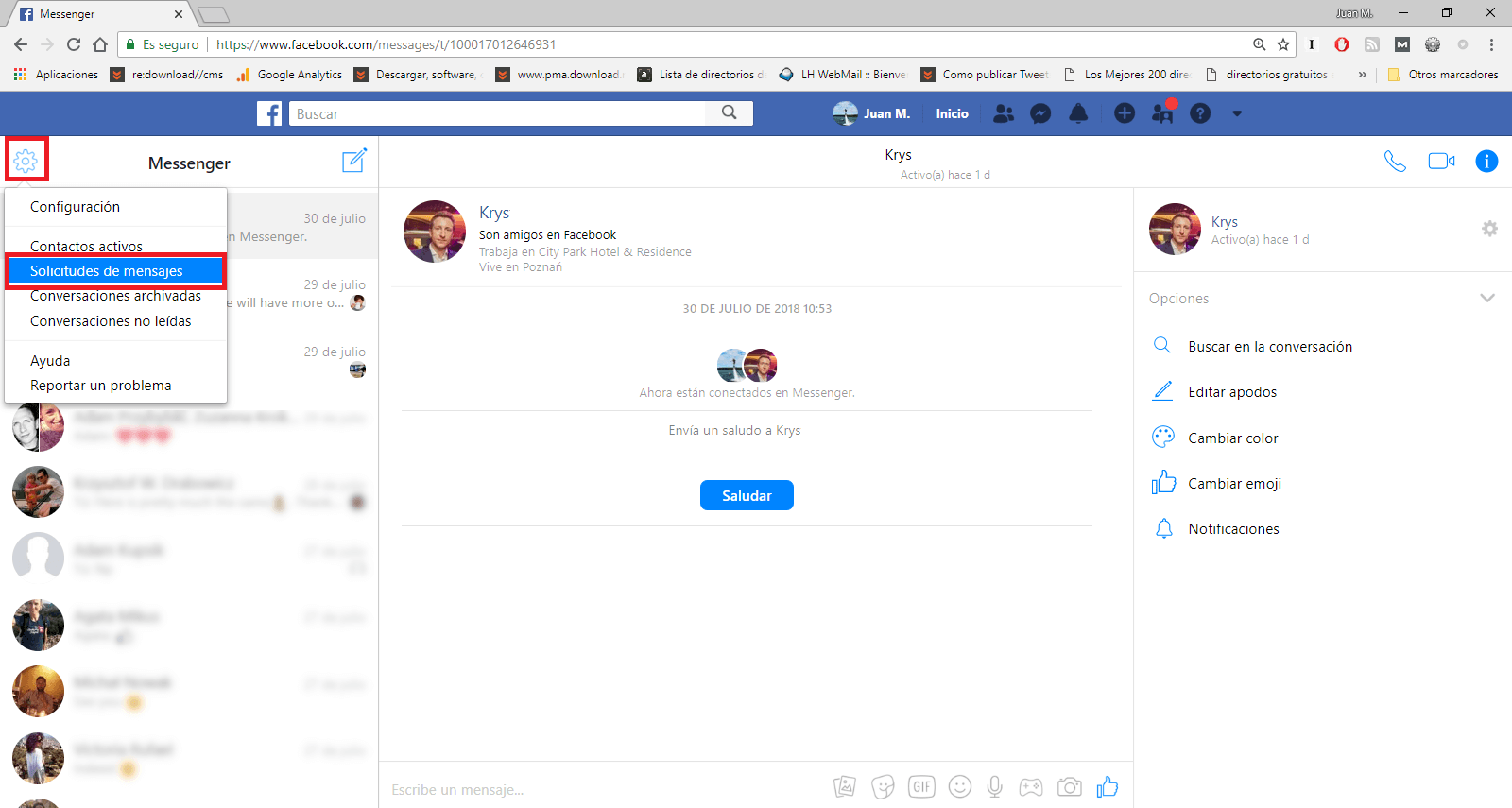Open Krys conversation options gear
The width and height of the screenshot is (1512, 808).
(1489, 229)
